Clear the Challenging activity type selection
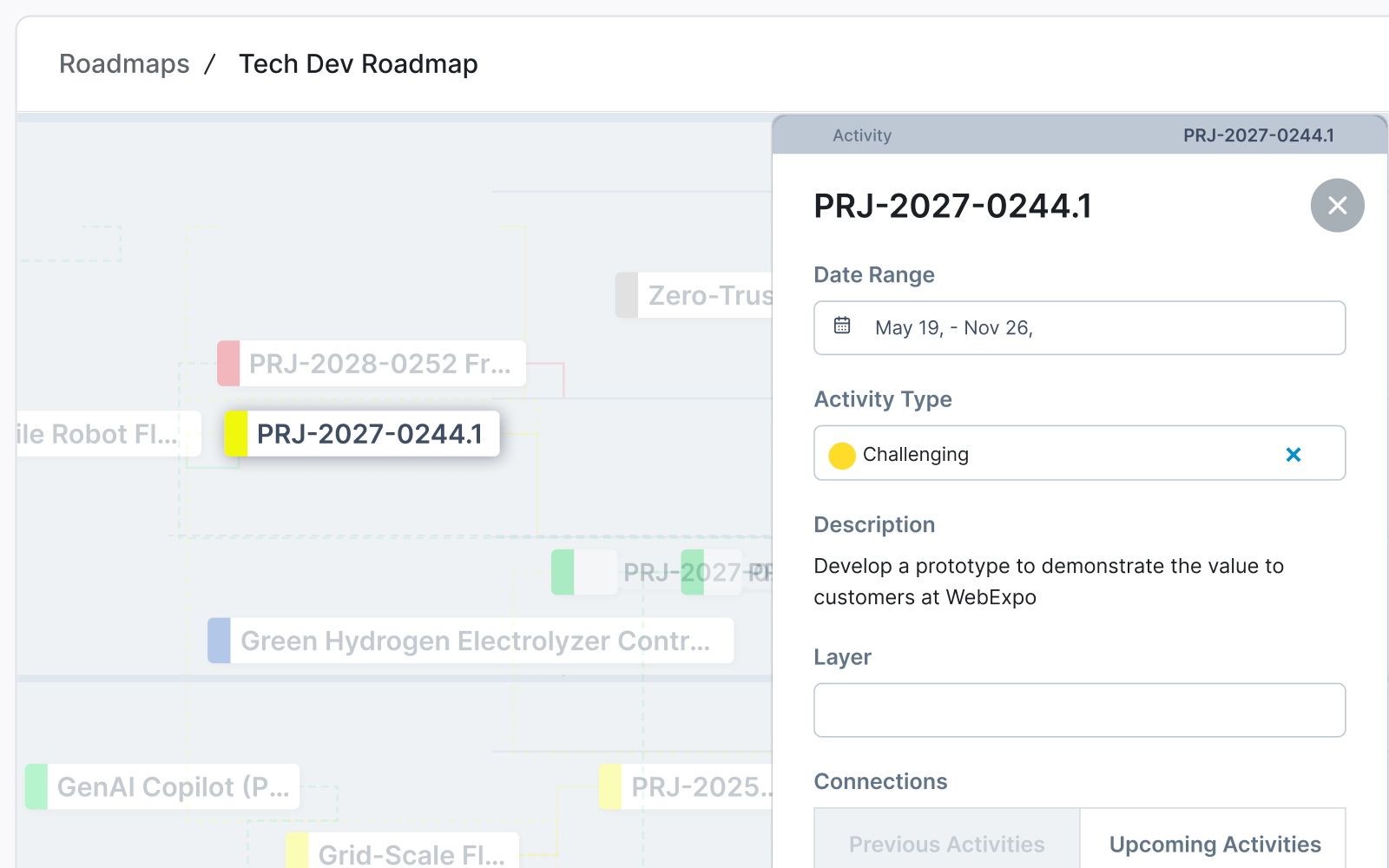 pyautogui.click(x=1294, y=454)
